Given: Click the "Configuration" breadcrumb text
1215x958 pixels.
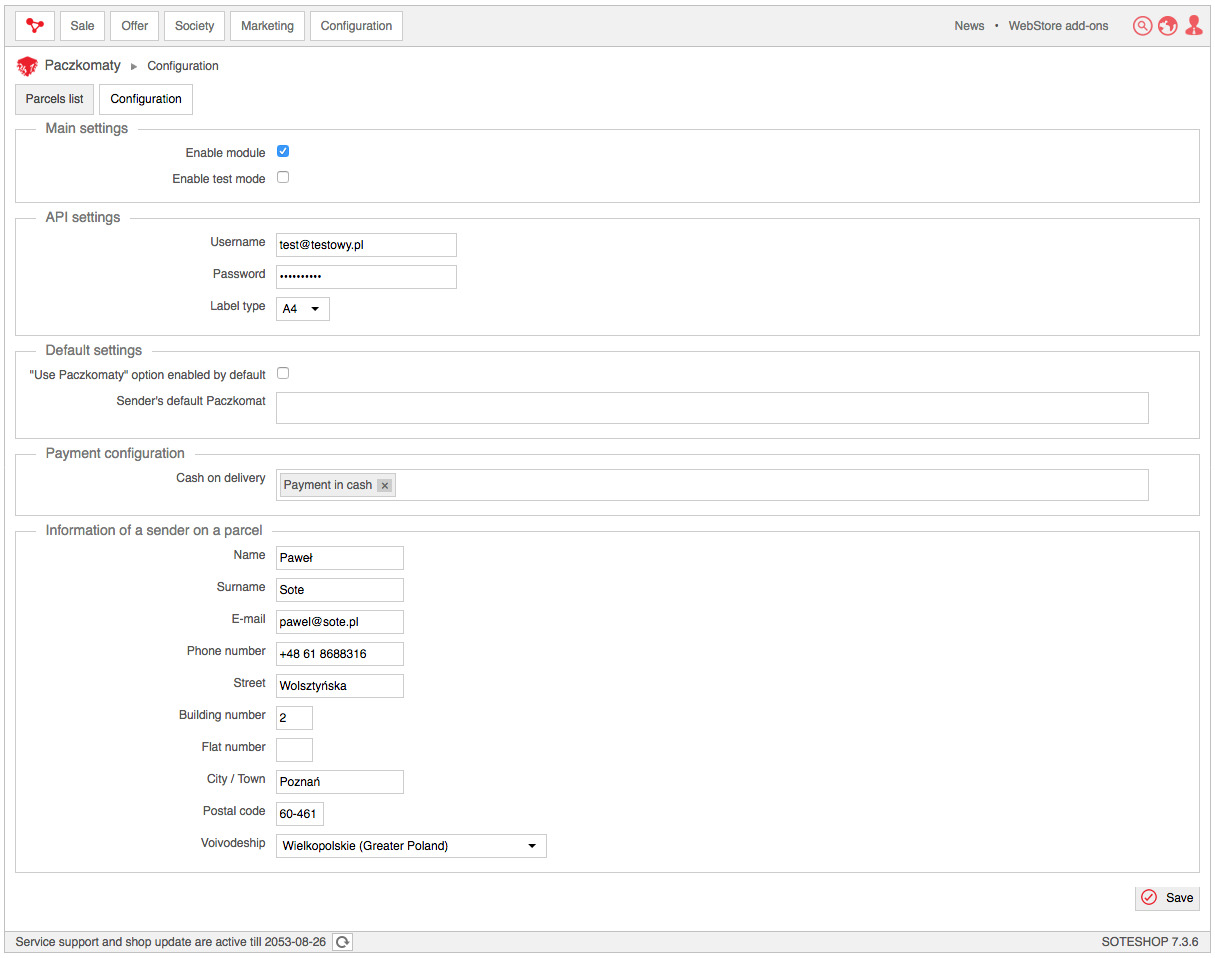Looking at the screenshot, I should [183, 66].
